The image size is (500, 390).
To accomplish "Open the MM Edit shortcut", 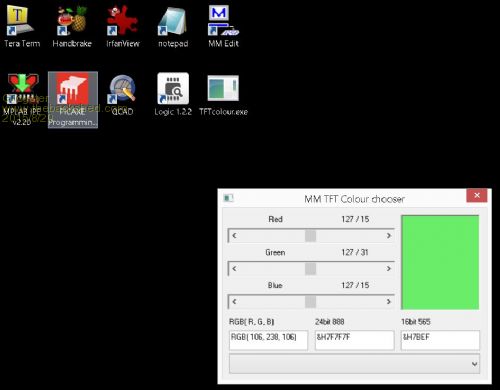I will (x=223, y=26).
